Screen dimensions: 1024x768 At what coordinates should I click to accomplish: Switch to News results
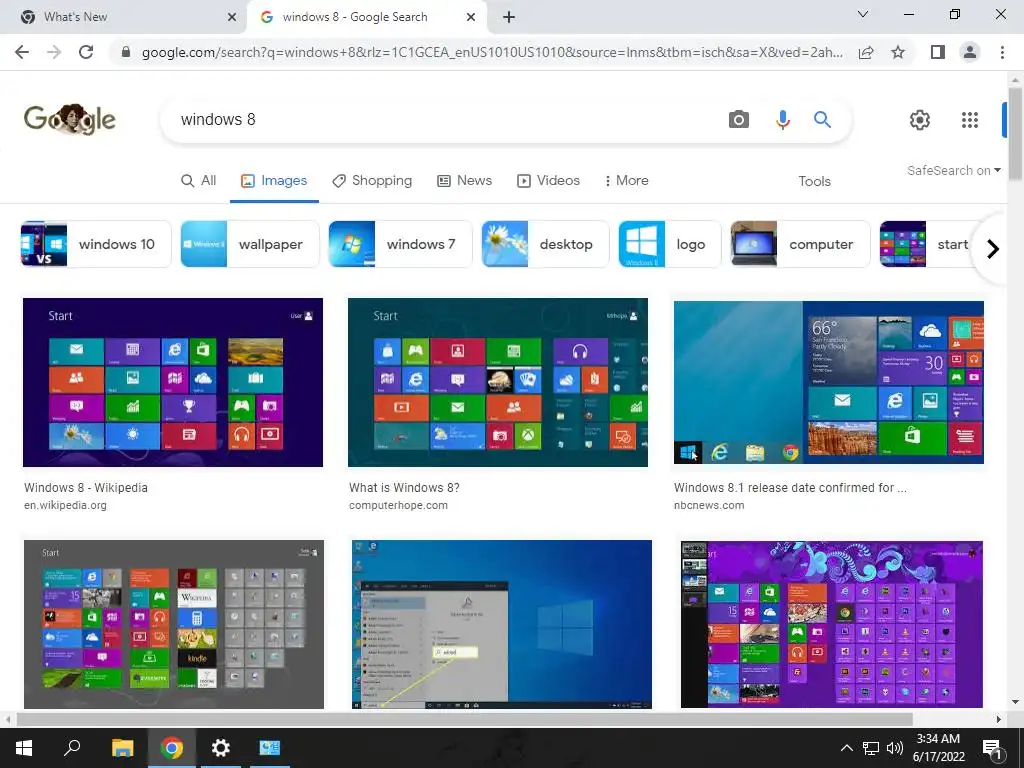464,181
